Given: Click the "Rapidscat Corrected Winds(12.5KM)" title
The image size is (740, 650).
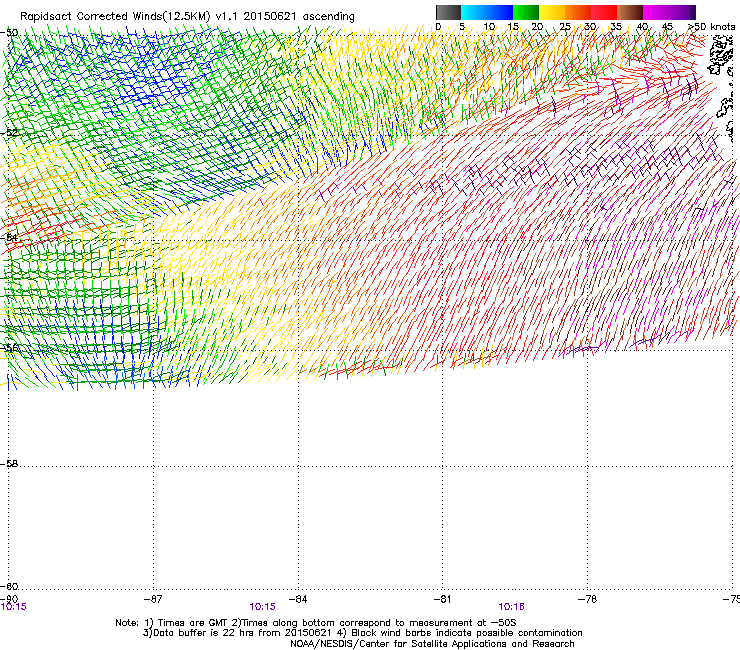Looking at the screenshot, I should coord(115,17).
